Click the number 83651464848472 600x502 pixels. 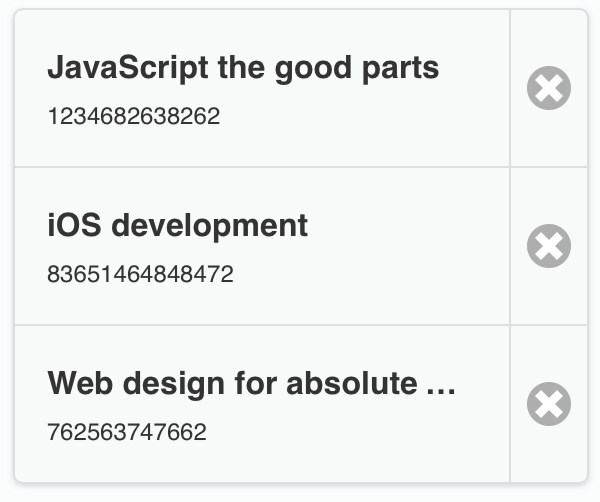(x=140, y=274)
